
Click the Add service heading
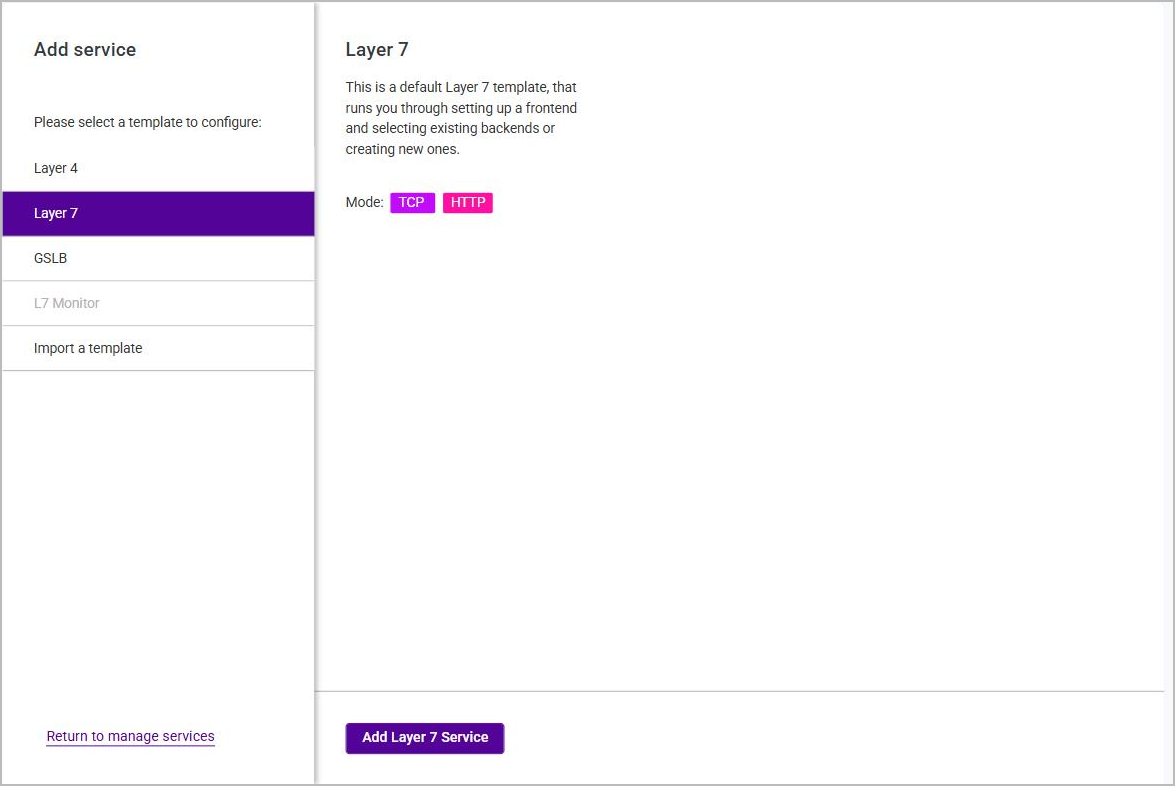85,49
